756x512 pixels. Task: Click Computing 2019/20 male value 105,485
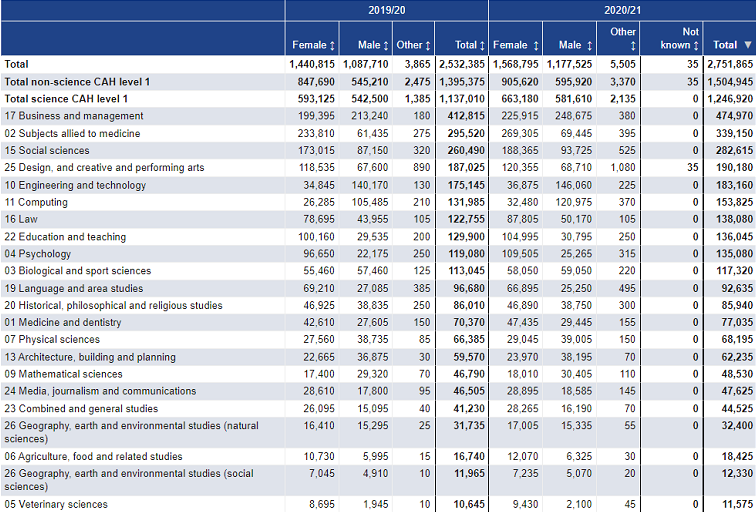(370, 202)
